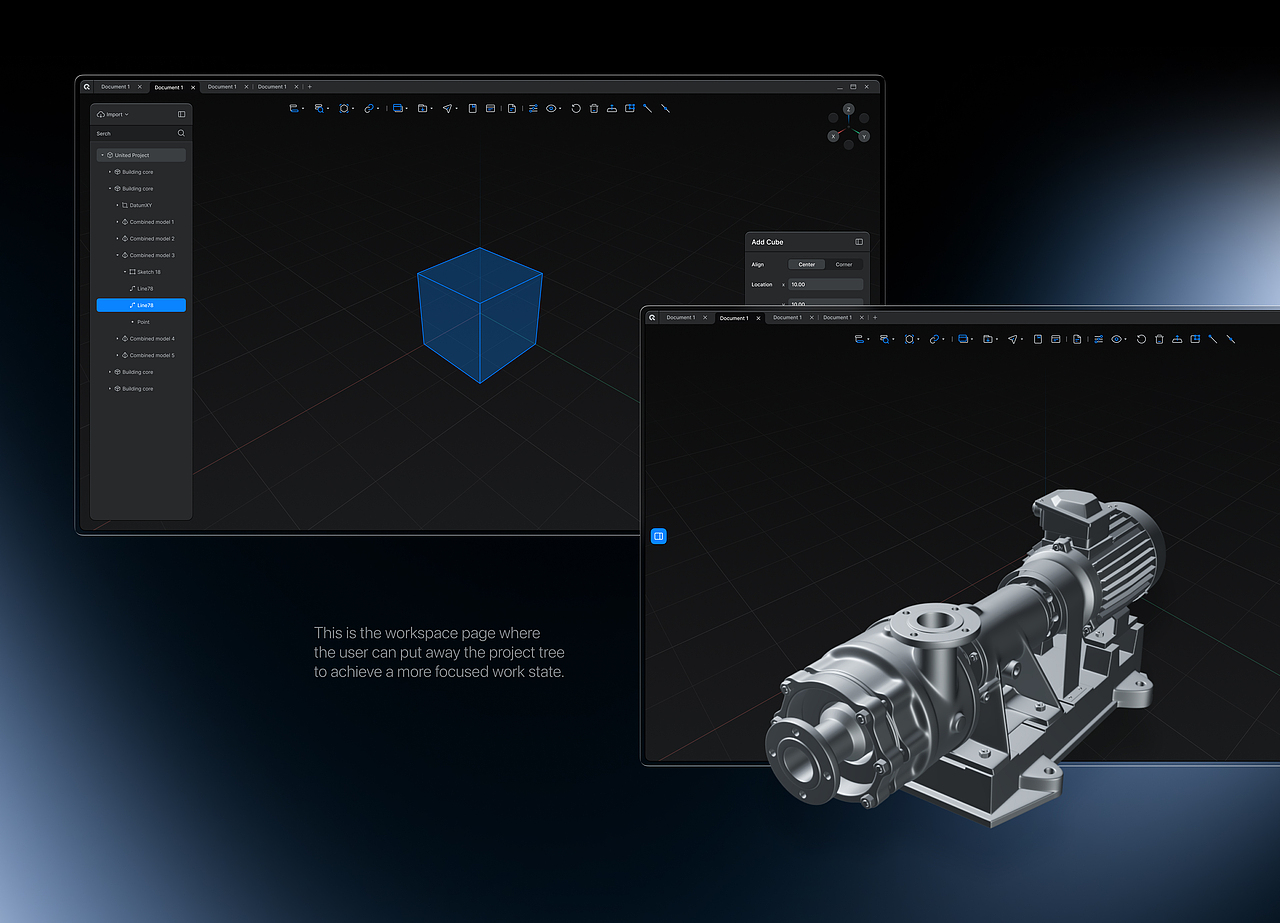Collapse the Add Cube panel with its panel icon
This screenshot has height=923, width=1280.
pos(859,242)
